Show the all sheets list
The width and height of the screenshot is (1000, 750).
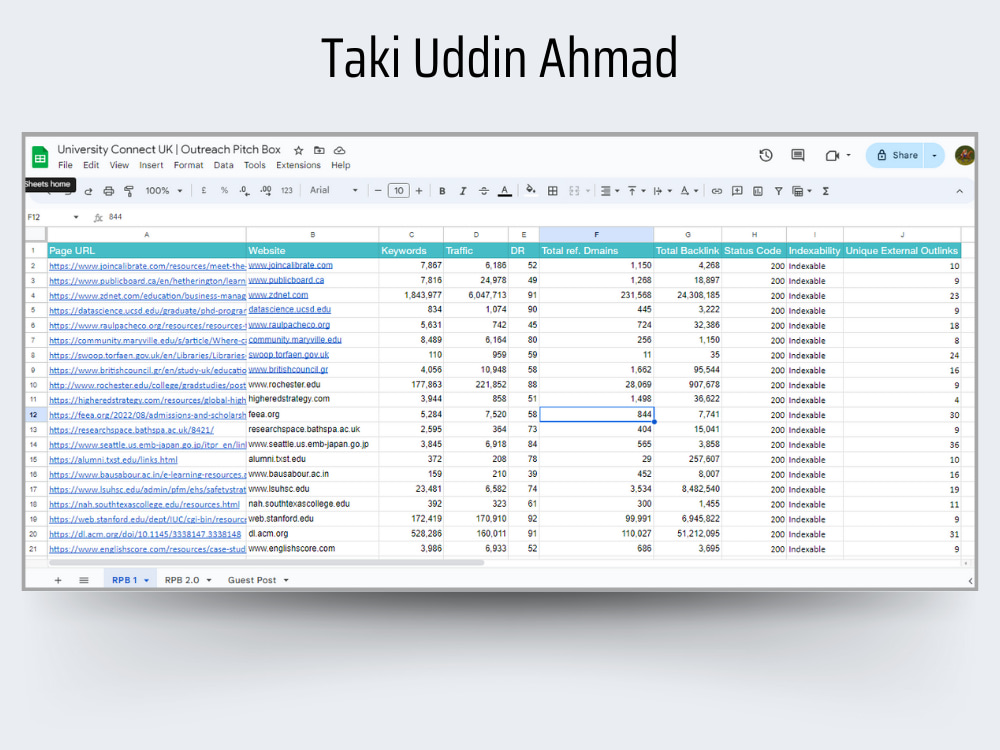pyautogui.click(x=84, y=580)
